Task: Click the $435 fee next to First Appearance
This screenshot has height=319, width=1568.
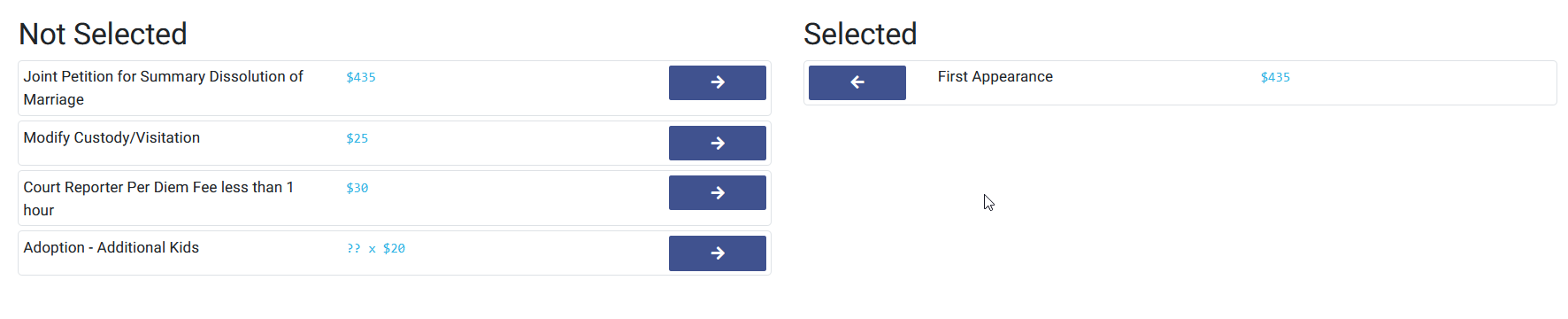Action: coord(1275,77)
